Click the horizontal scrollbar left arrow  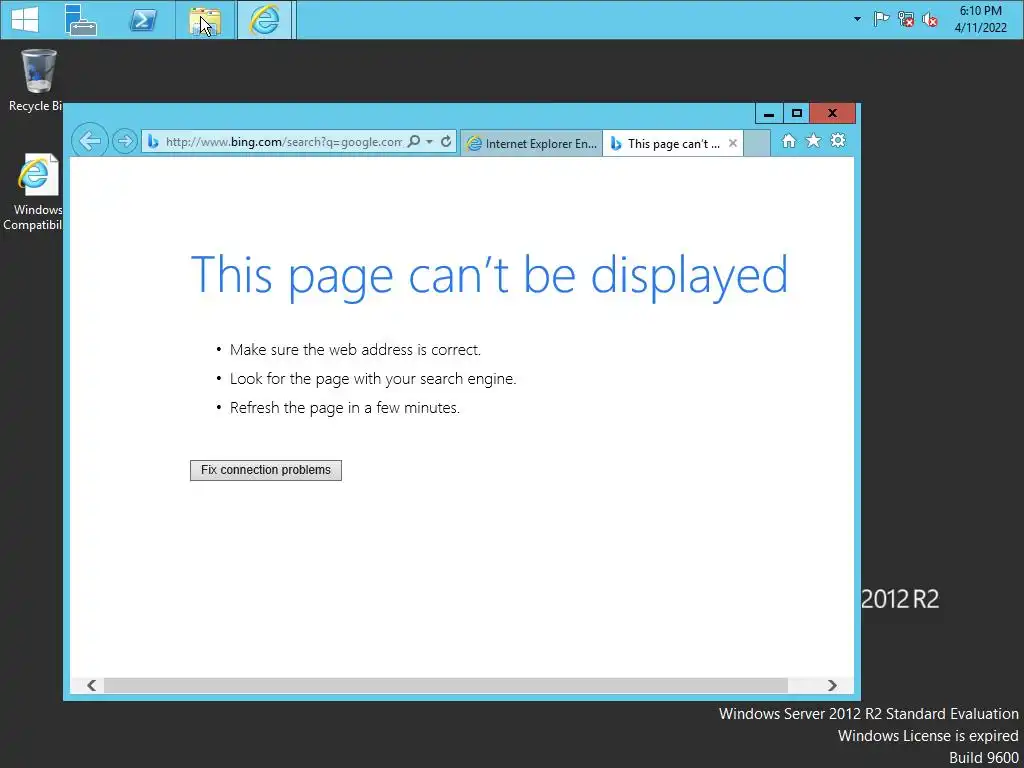point(92,685)
